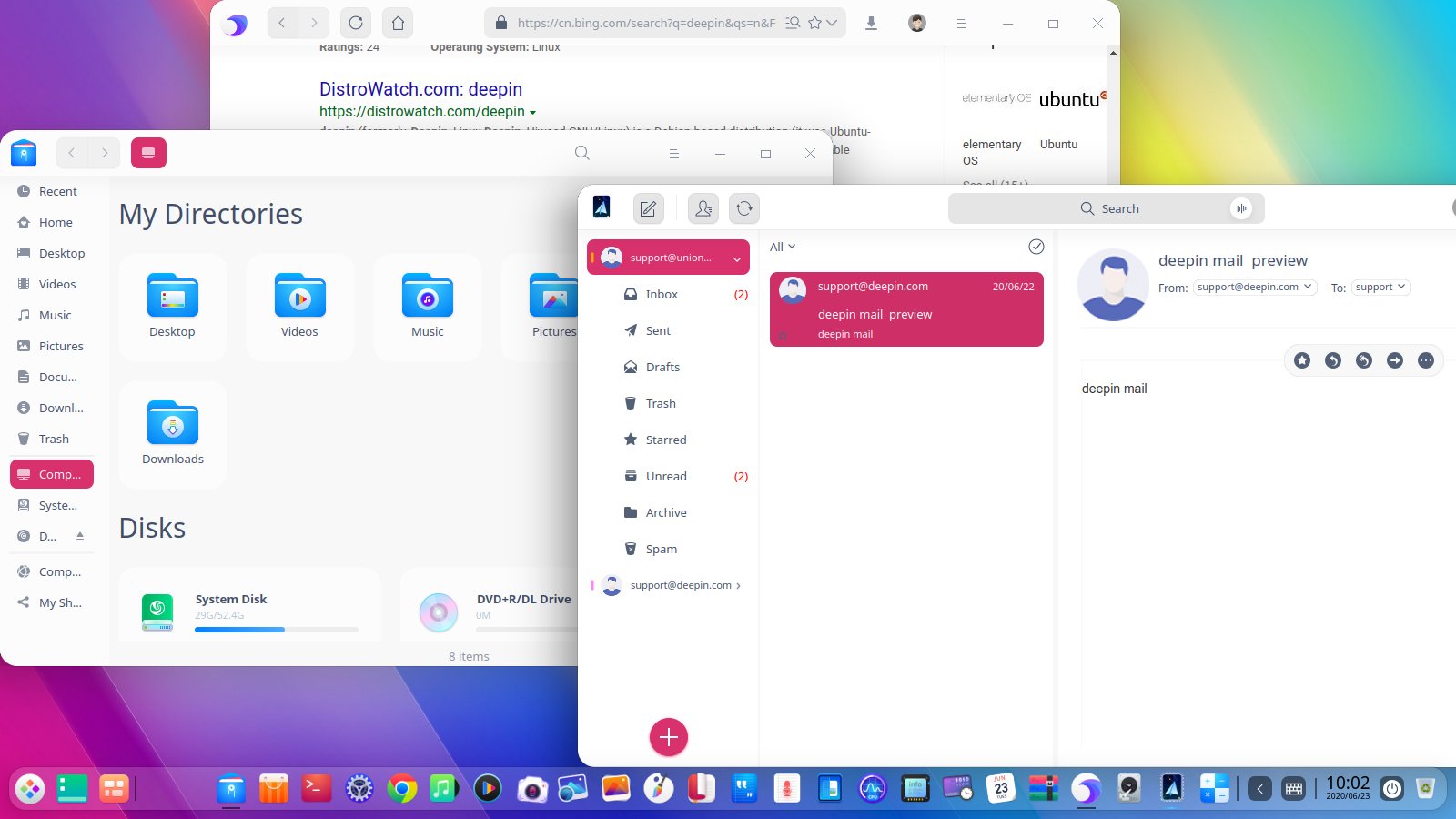The height and width of the screenshot is (819, 1456).
Task: Open the All messages filter dropdown
Action: (781, 247)
